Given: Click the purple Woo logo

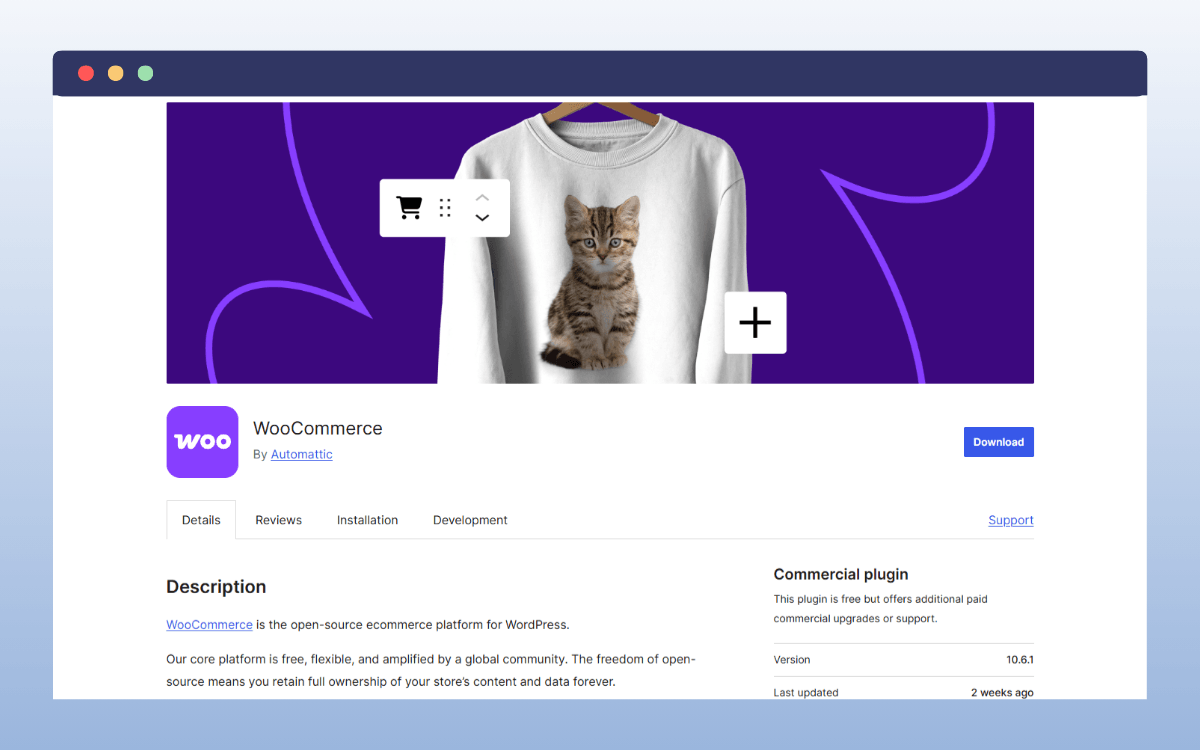Looking at the screenshot, I should click(202, 441).
